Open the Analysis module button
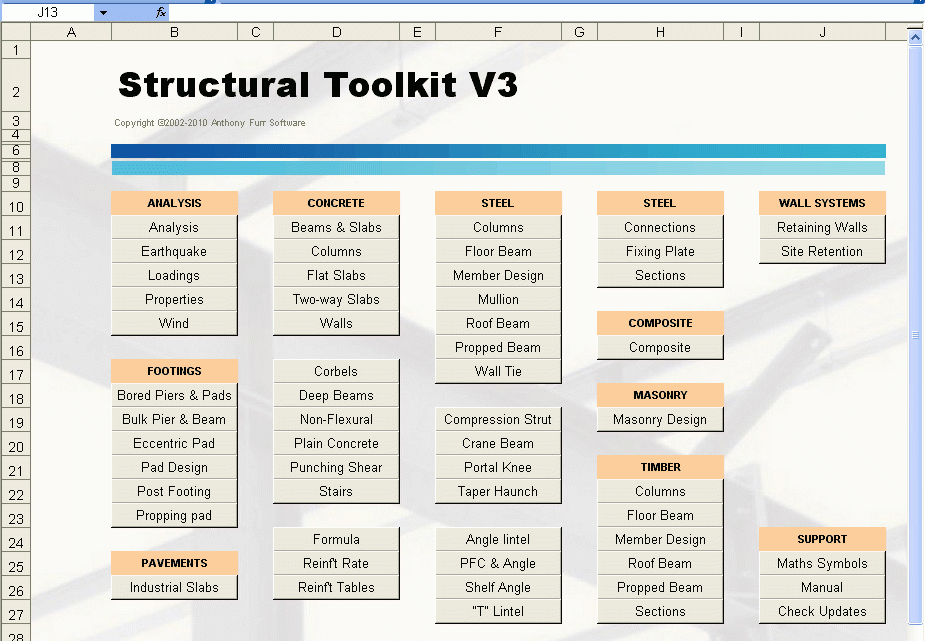The image size is (925, 641). pyautogui.click(x=174, y=228)
